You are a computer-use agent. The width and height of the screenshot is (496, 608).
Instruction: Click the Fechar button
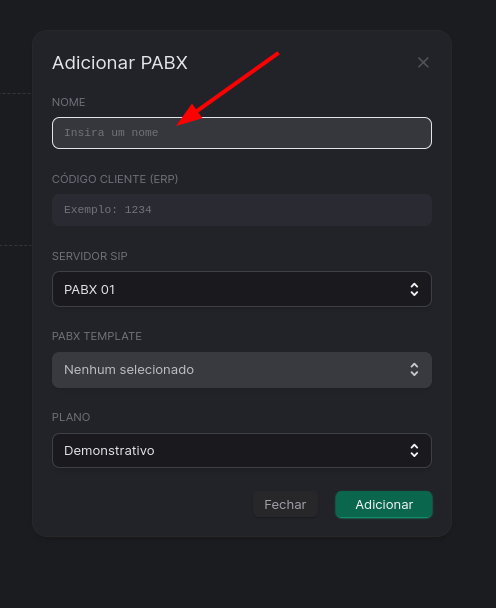coord(285,504)
